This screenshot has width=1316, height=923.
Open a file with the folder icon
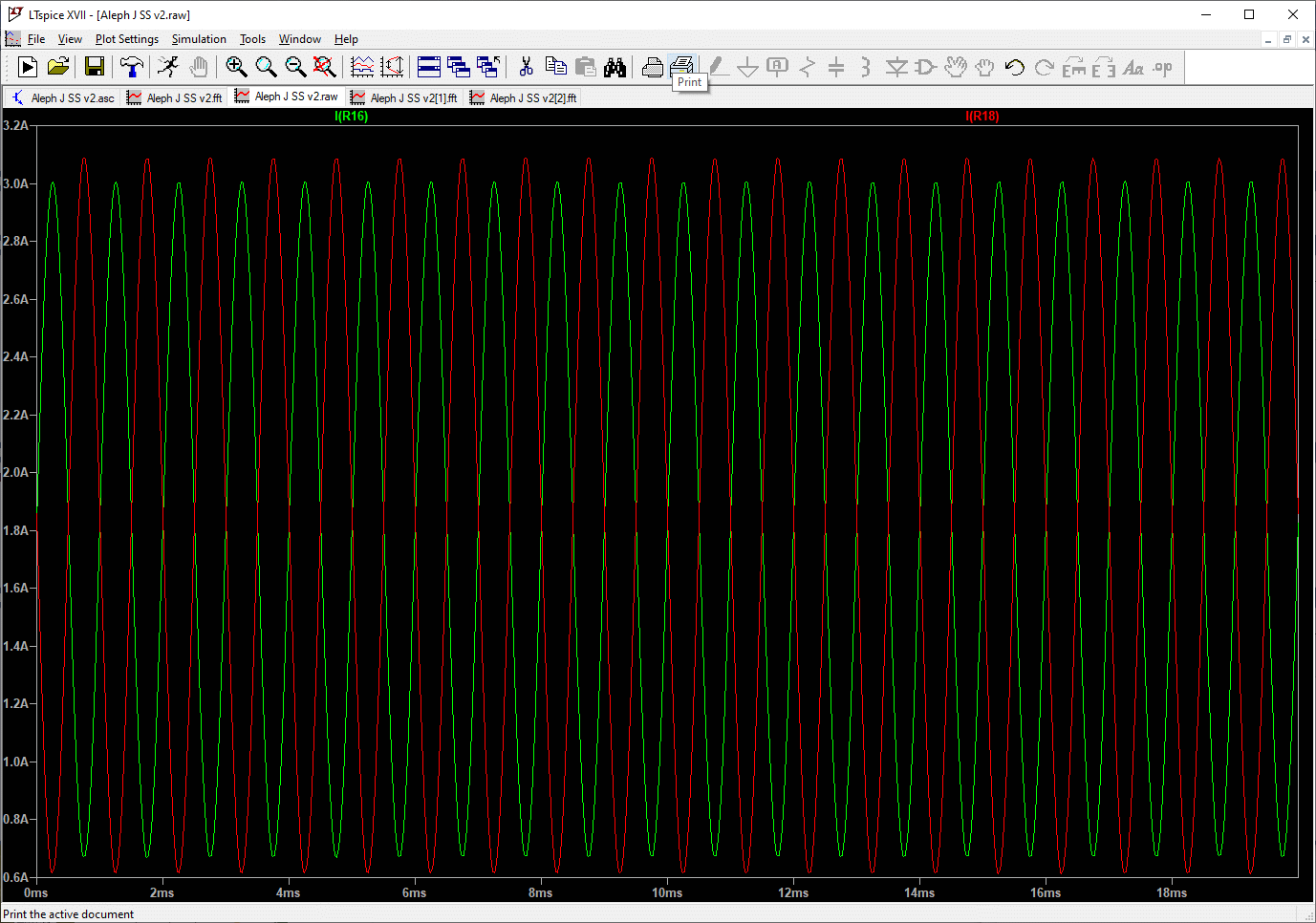58,67
